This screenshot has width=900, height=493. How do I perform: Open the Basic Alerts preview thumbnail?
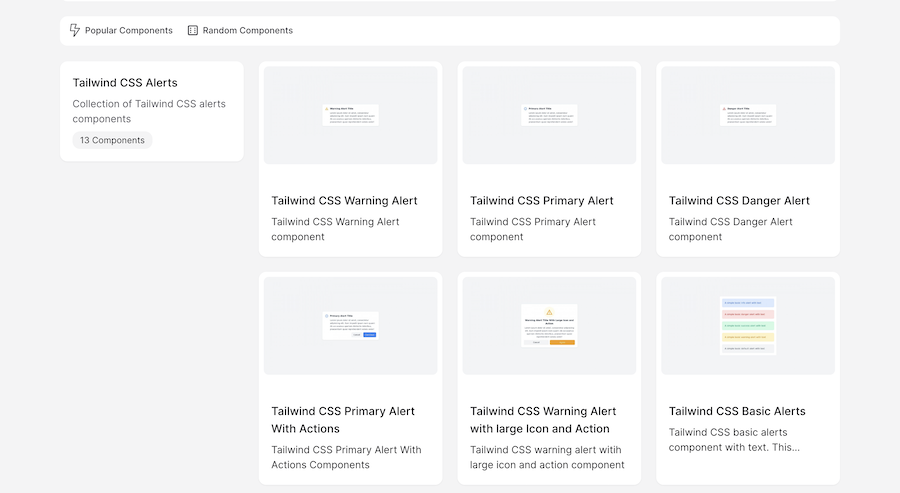(748, 326)
